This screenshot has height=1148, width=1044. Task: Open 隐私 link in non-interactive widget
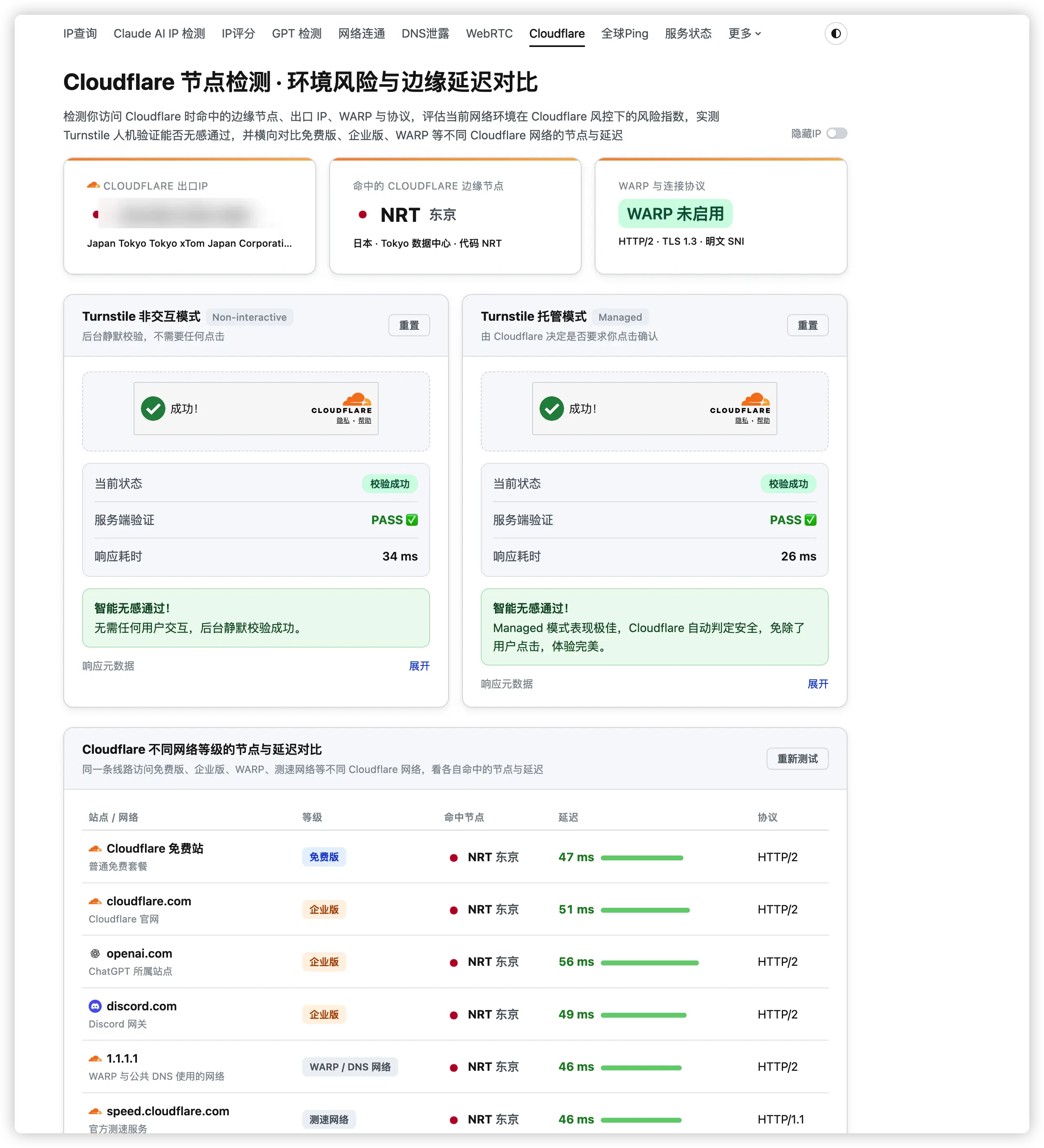[x=343, y=421]
